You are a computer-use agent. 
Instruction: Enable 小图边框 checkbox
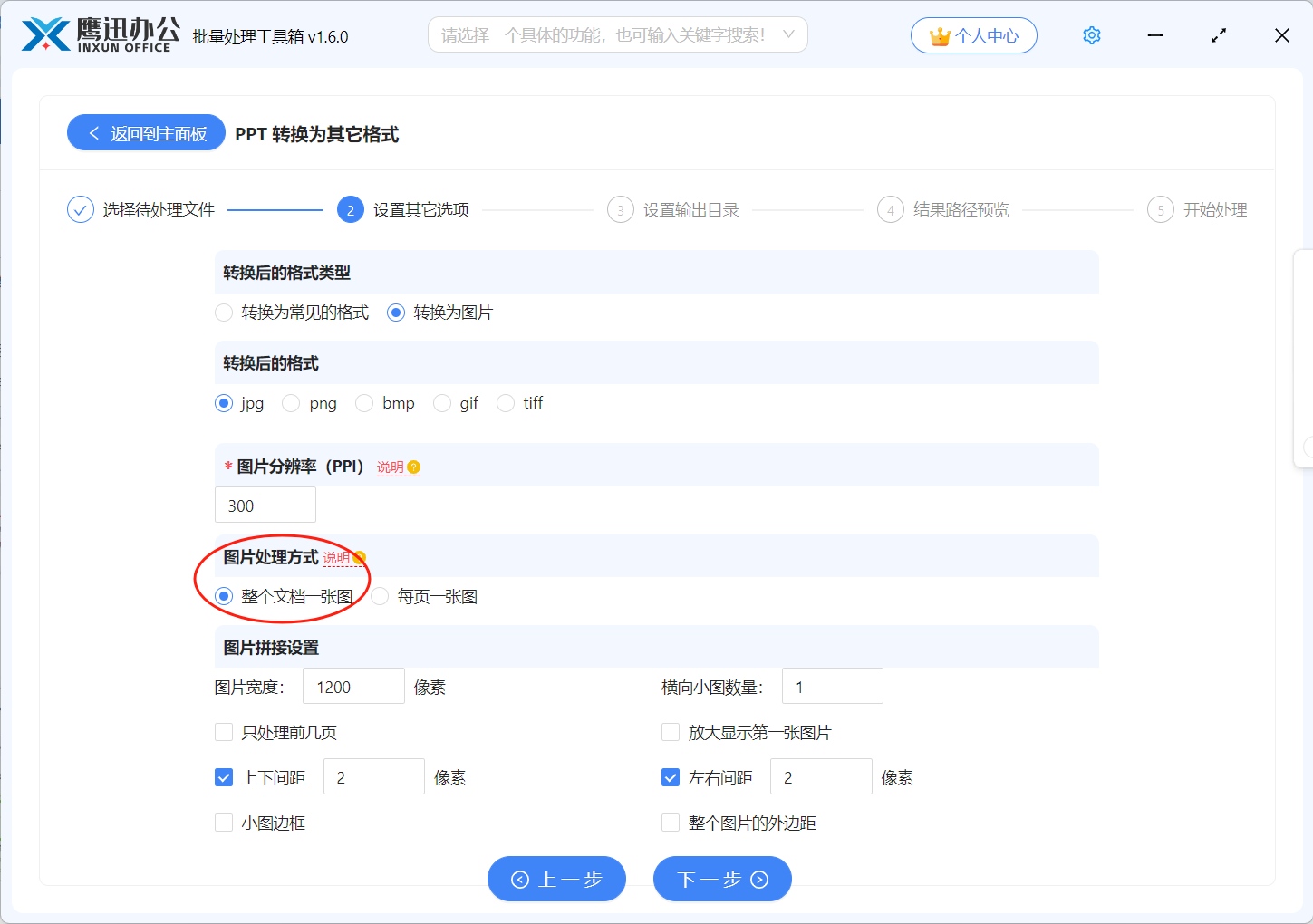[224, 823]
